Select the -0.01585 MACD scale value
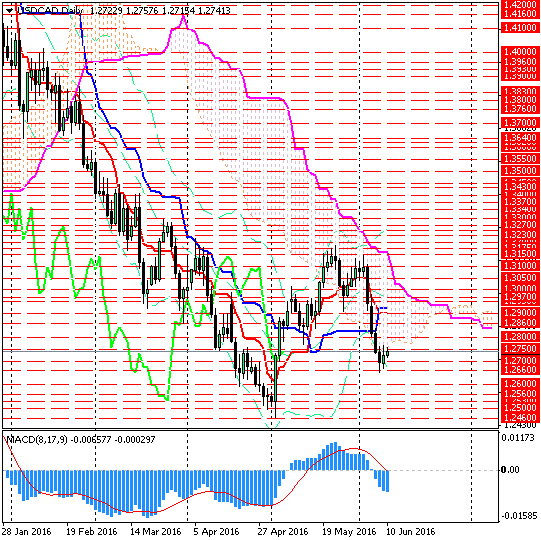 click(x=519, y=516)
